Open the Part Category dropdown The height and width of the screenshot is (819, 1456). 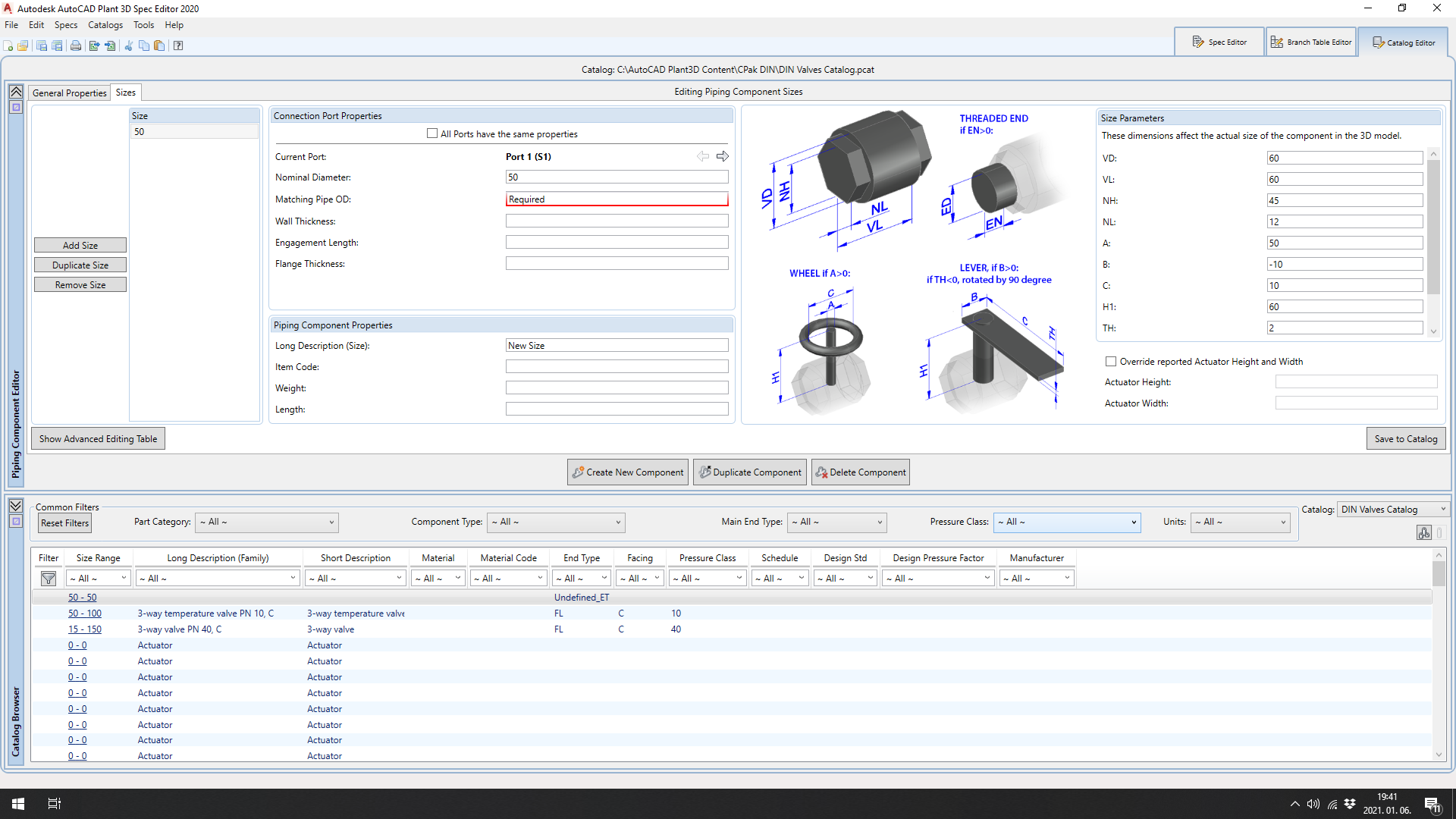(x=267, y=522)
